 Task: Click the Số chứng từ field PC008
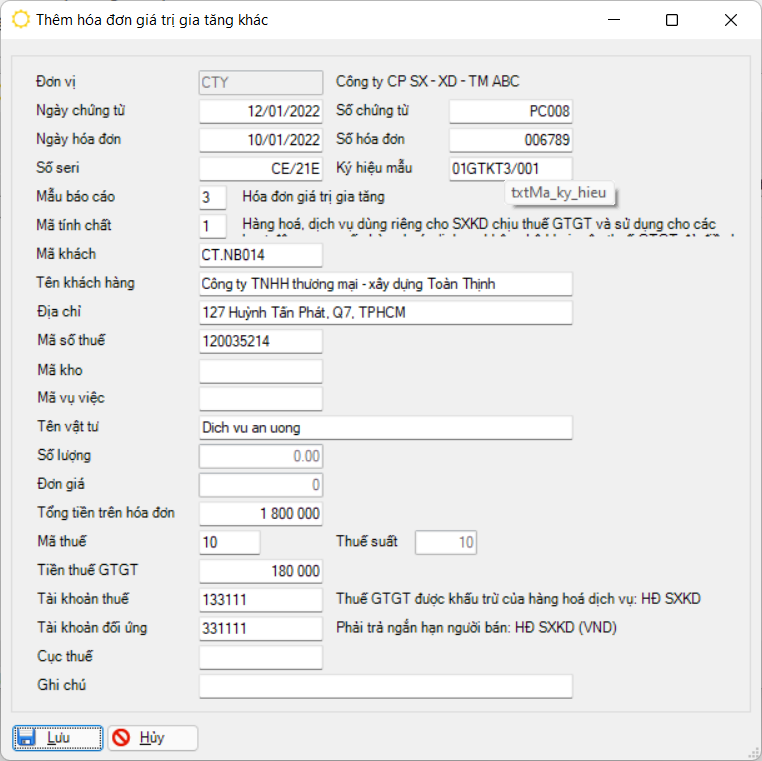(x=510, y=111)
